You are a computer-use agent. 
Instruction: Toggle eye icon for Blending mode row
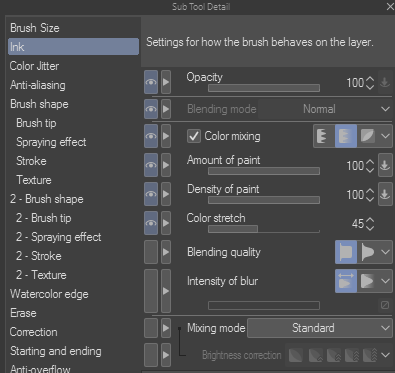tap(151, 109)
